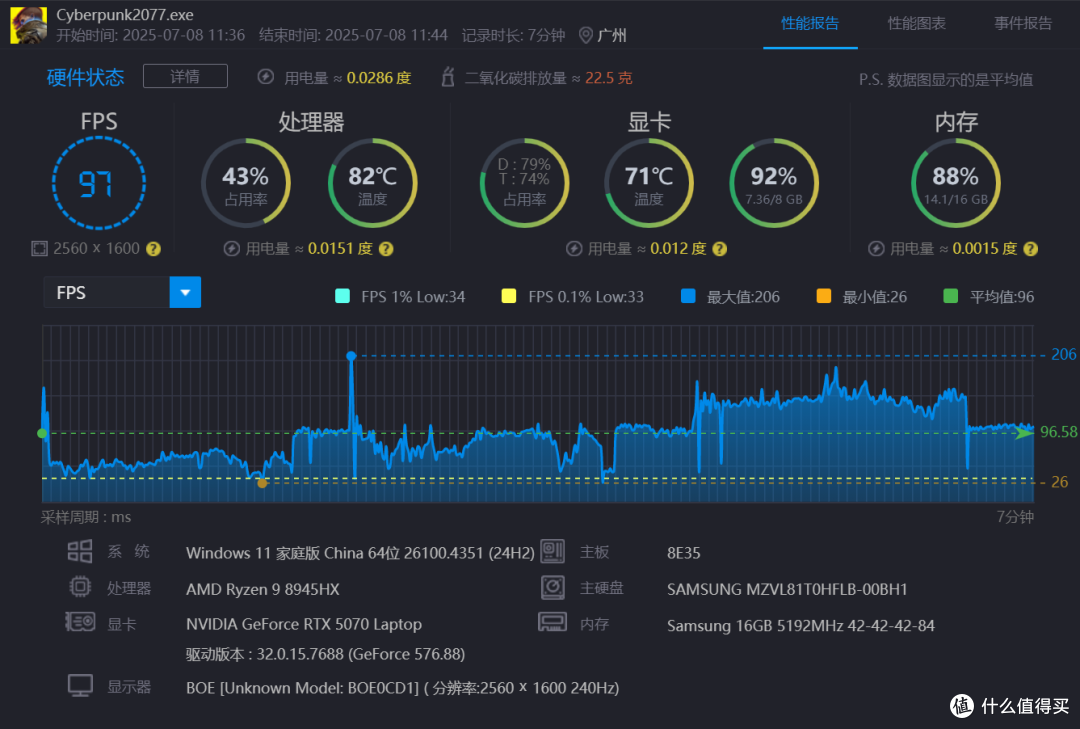1080x729 pixels.
Task: Click the orange minimum marker dot on chart
Action: [262, 483]
